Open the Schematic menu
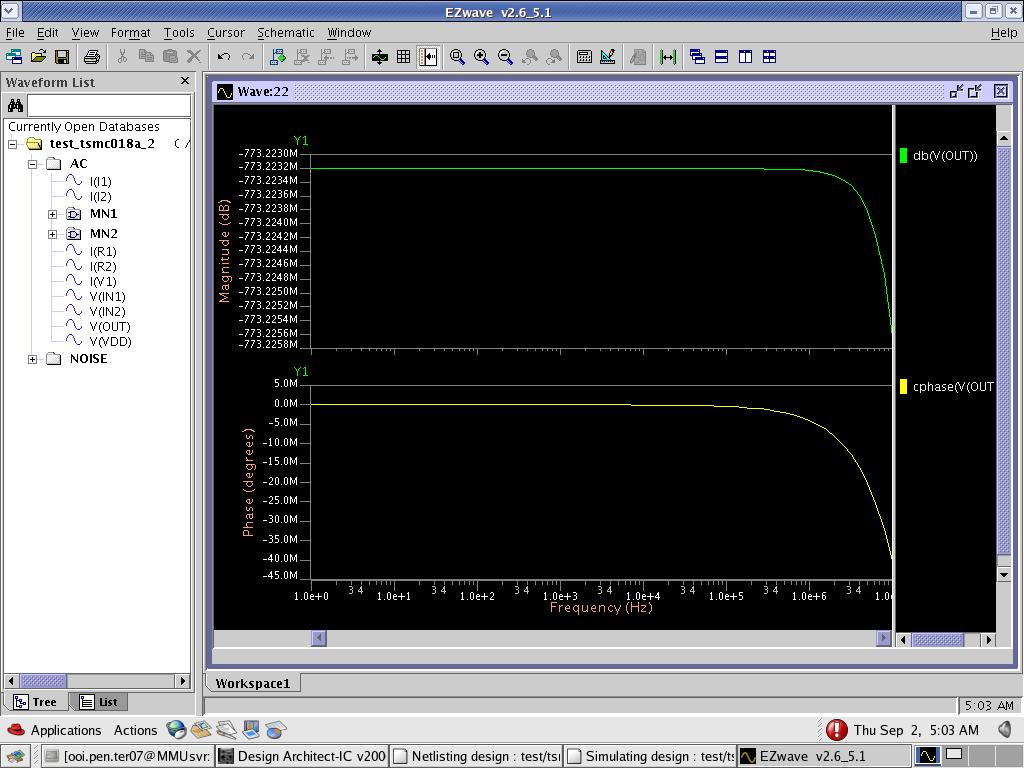1024x768 pixels. click(285, 33)
